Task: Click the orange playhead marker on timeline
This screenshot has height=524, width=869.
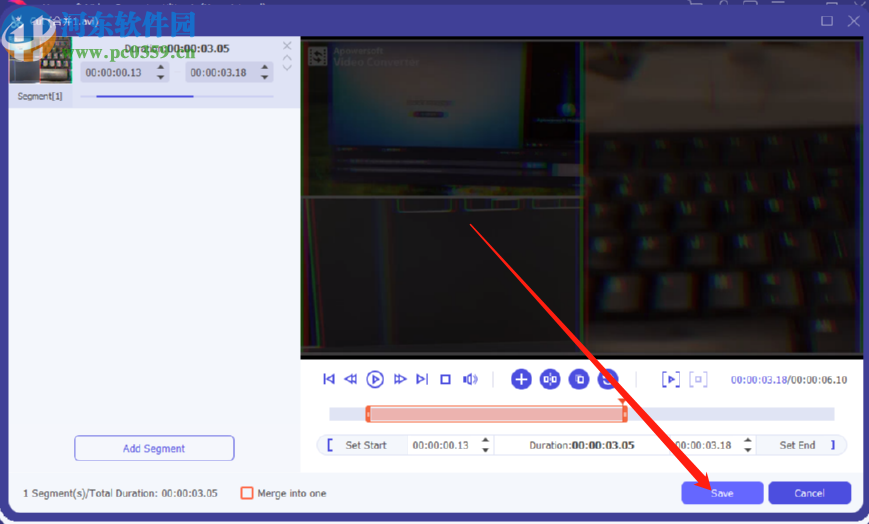Action: click(622, 401)
